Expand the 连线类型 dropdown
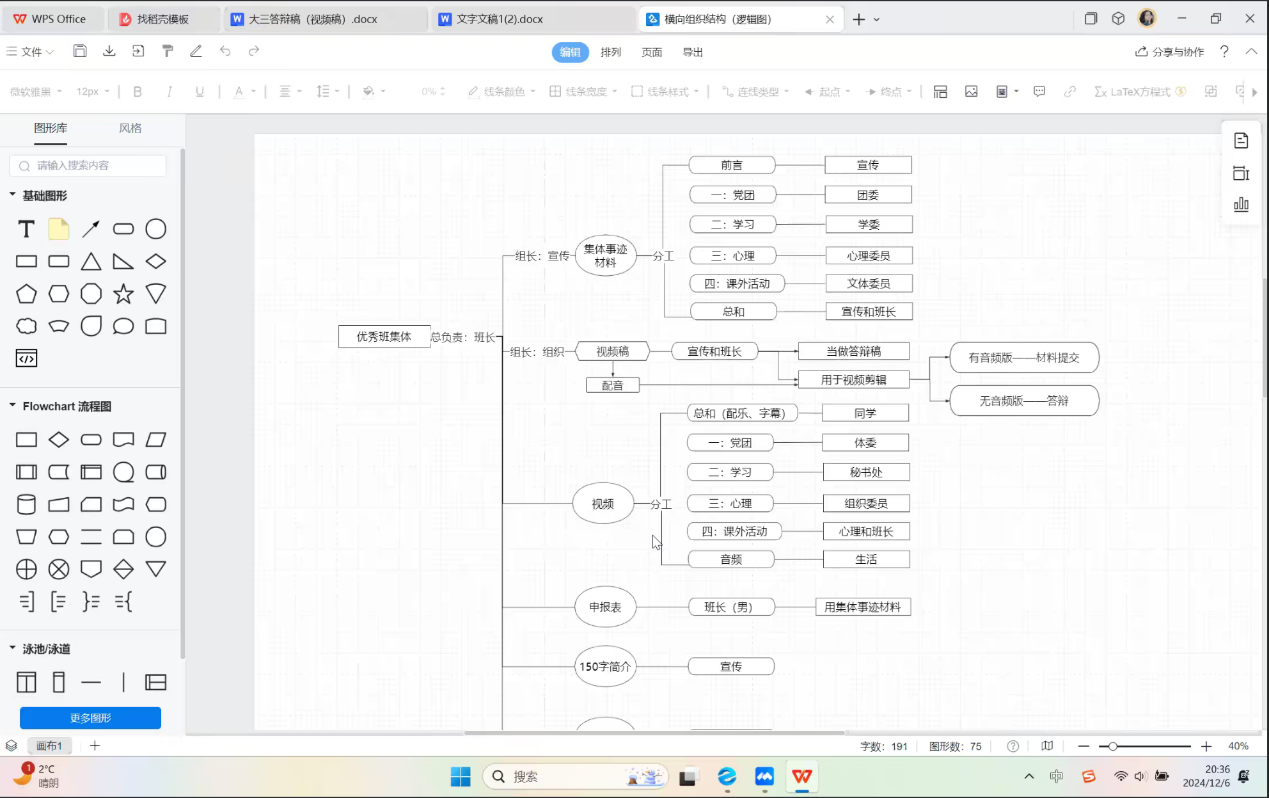 pyautogui.click(x=755, y=91)
